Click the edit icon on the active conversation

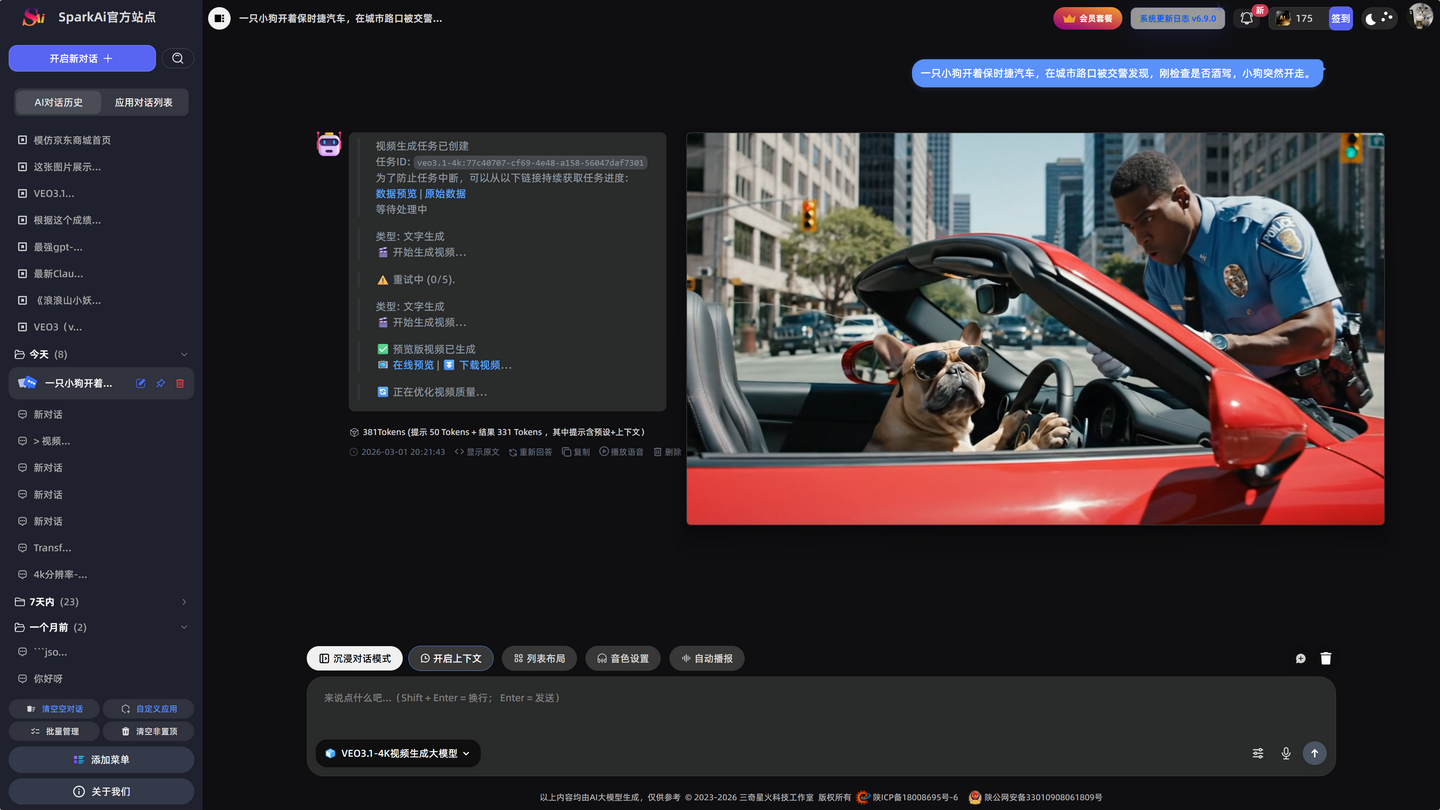(141, 383)
